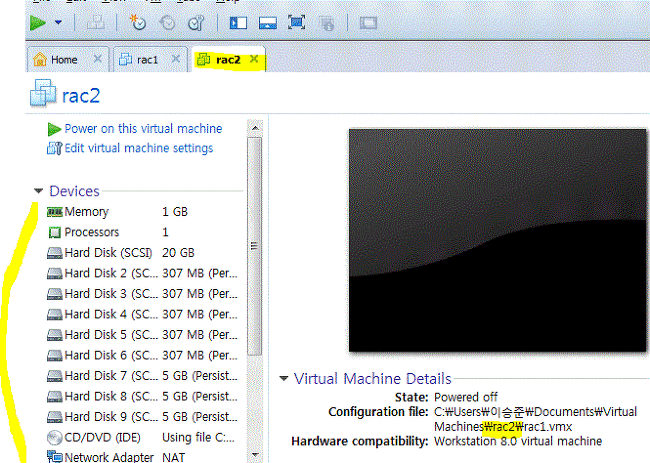650x463 pixels.
Task: Click the Unity mode toolbar icon
Action: (327, 23)
